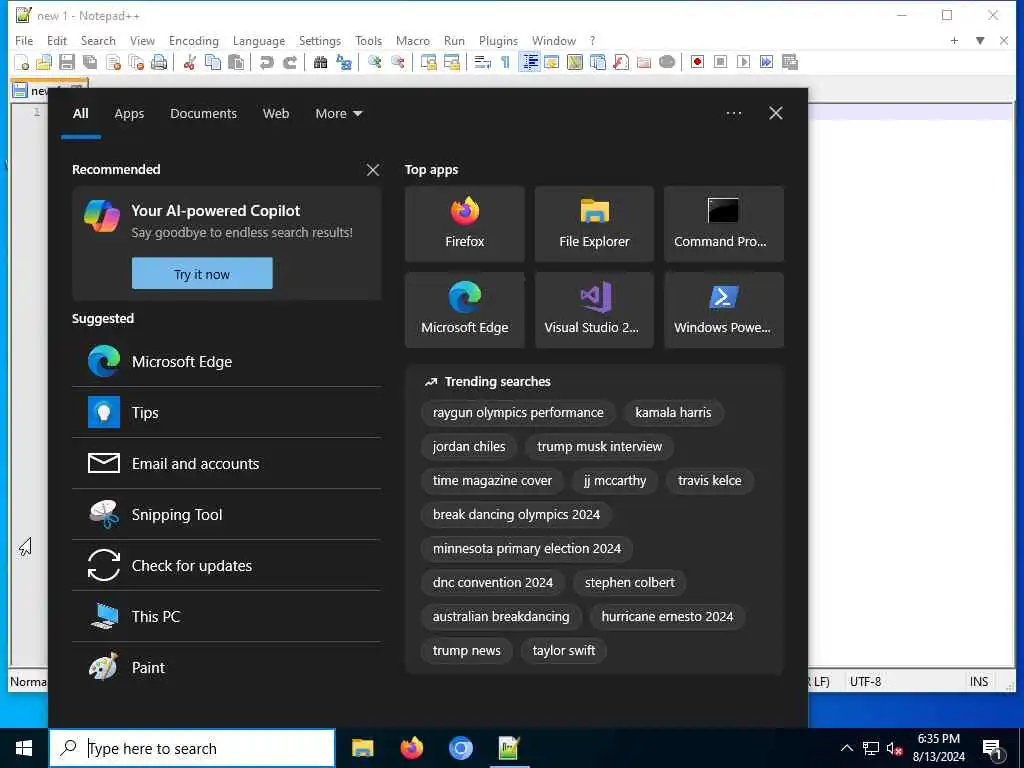
Task: Click the Save icon in Notepad++ toolbar
Action: 67,62
